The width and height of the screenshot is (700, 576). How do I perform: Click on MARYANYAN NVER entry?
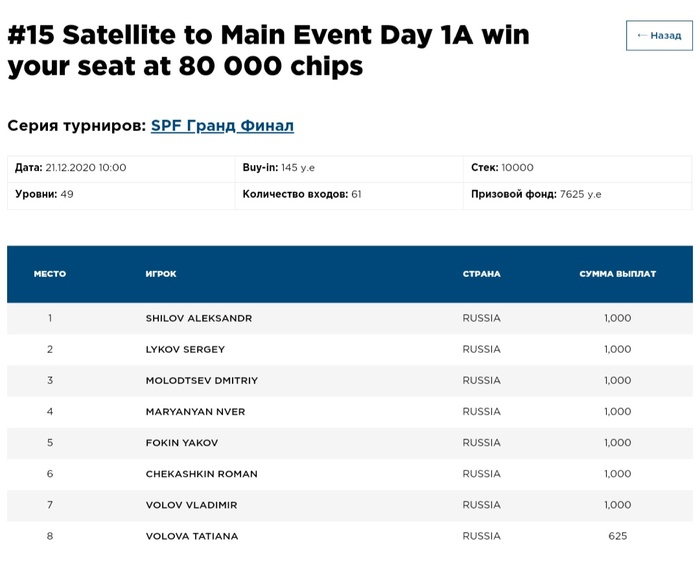point(195,411)
